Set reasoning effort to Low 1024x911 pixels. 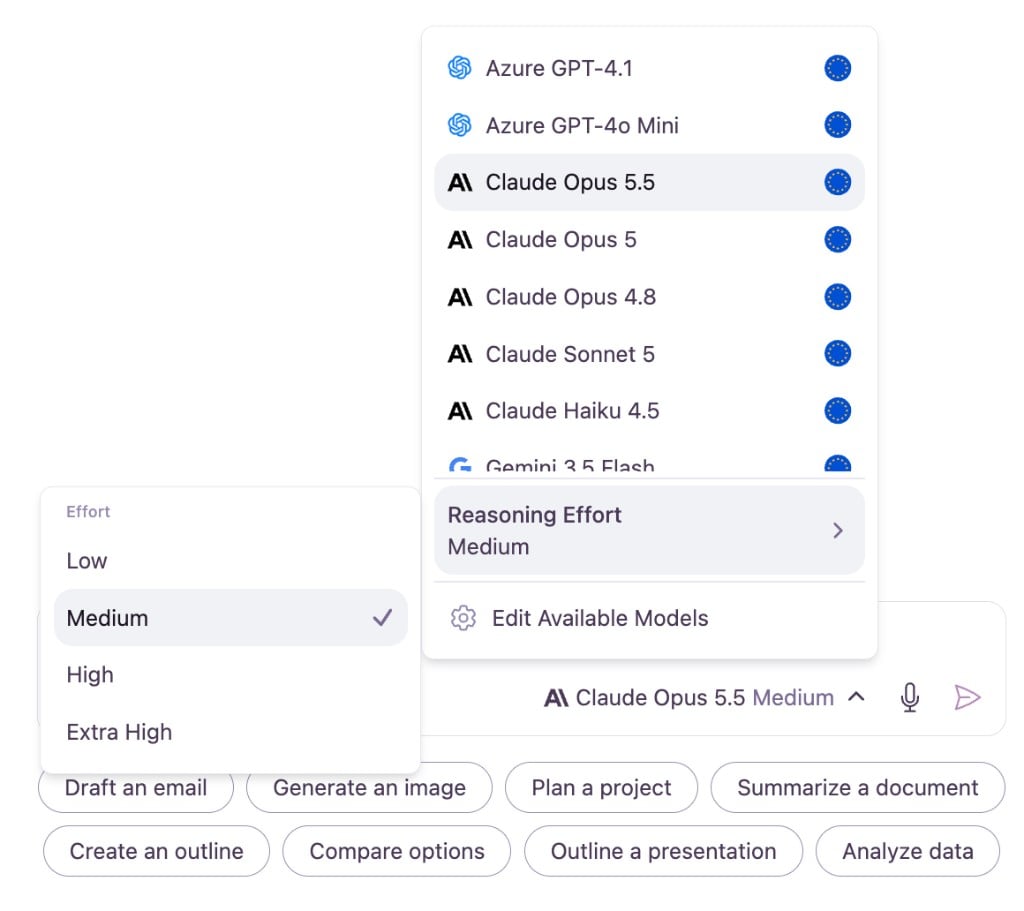[x=231, y=561]
